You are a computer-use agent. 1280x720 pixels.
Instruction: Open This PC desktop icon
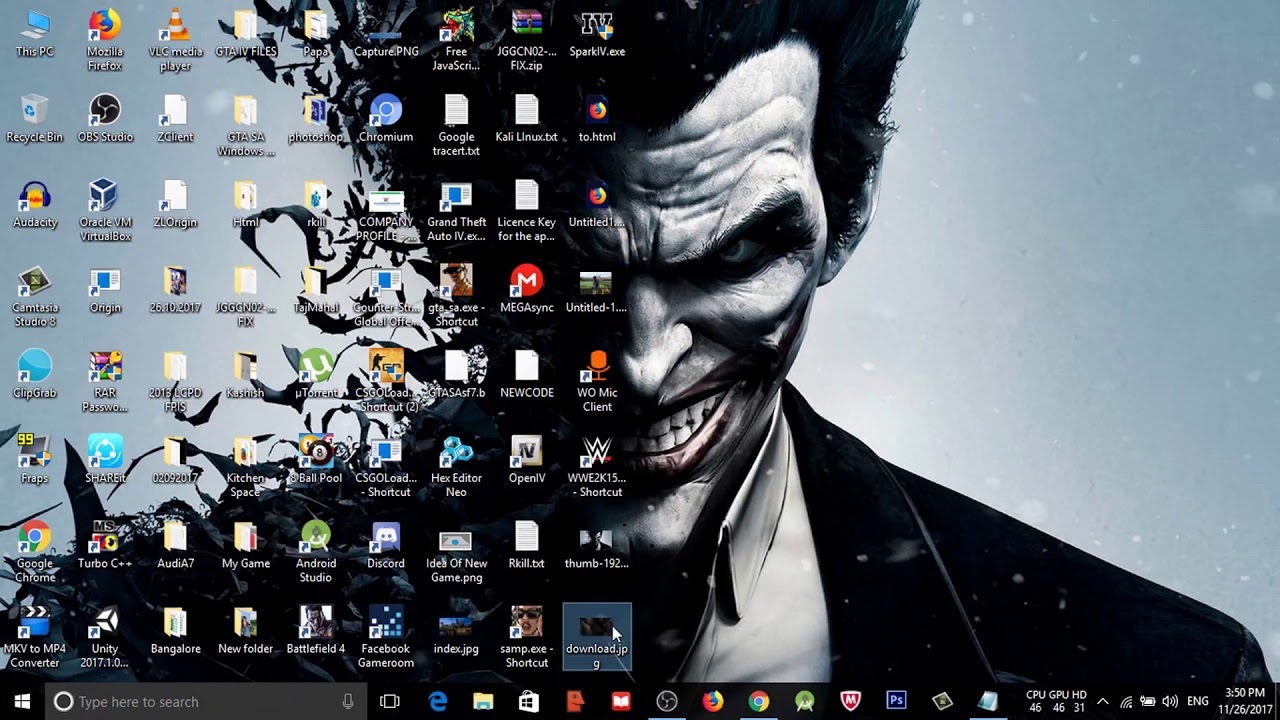35,34
